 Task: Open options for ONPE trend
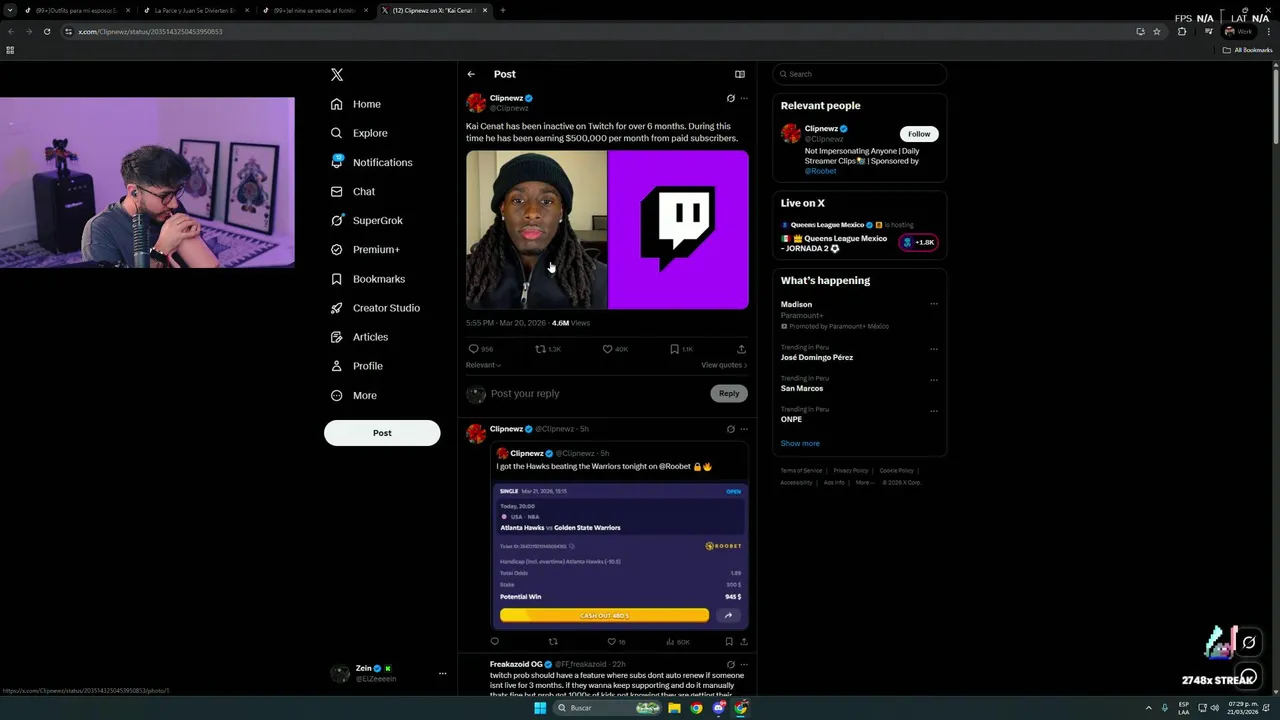934,411
